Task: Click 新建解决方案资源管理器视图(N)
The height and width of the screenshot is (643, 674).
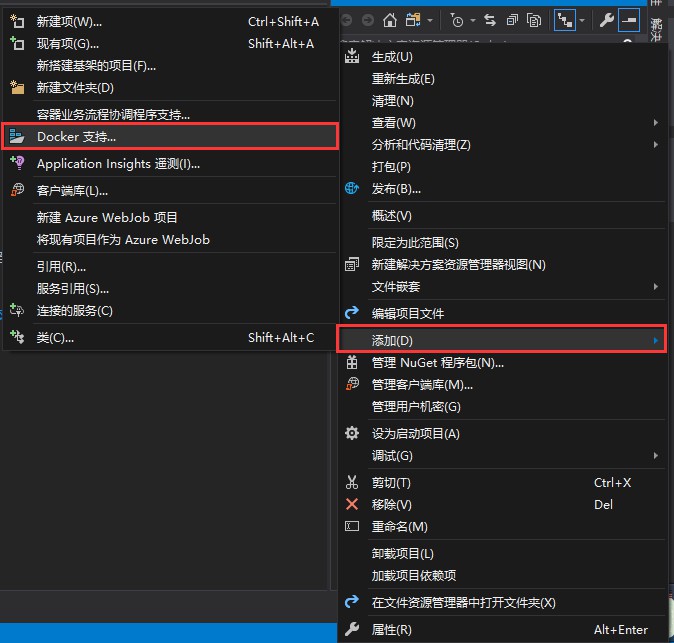Action: click(503, 265)
